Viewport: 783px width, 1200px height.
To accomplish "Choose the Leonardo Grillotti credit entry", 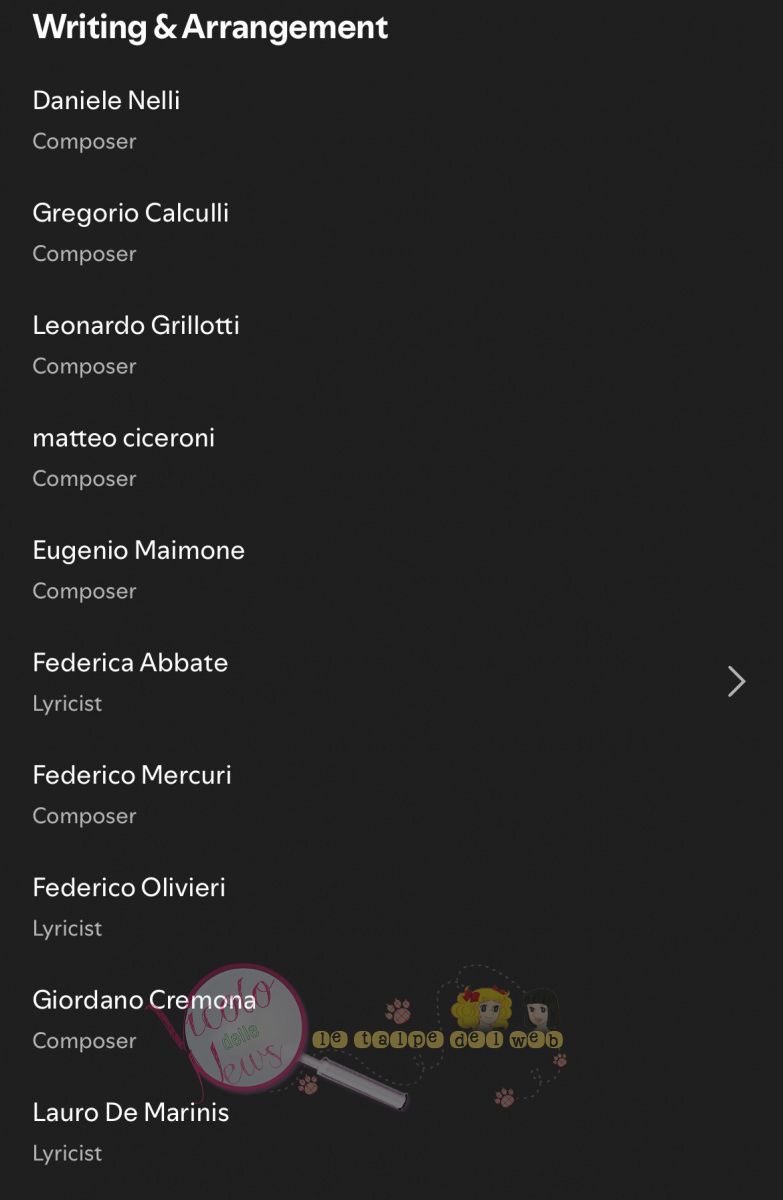I will [x=136, y=326].
